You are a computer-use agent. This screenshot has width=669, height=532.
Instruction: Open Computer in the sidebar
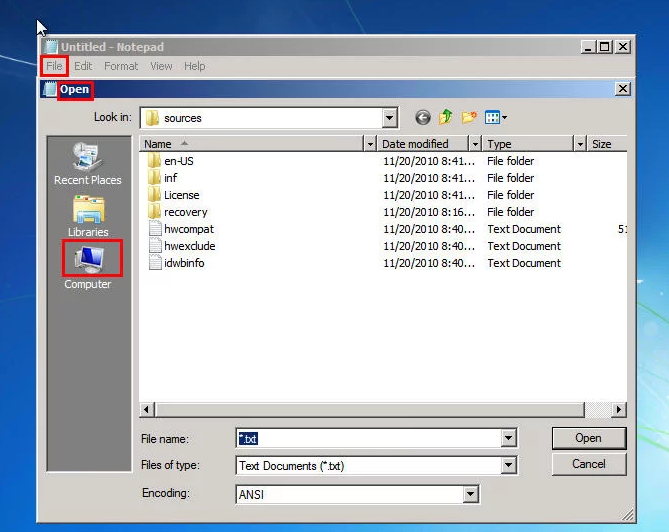click(x=88, y=265)
